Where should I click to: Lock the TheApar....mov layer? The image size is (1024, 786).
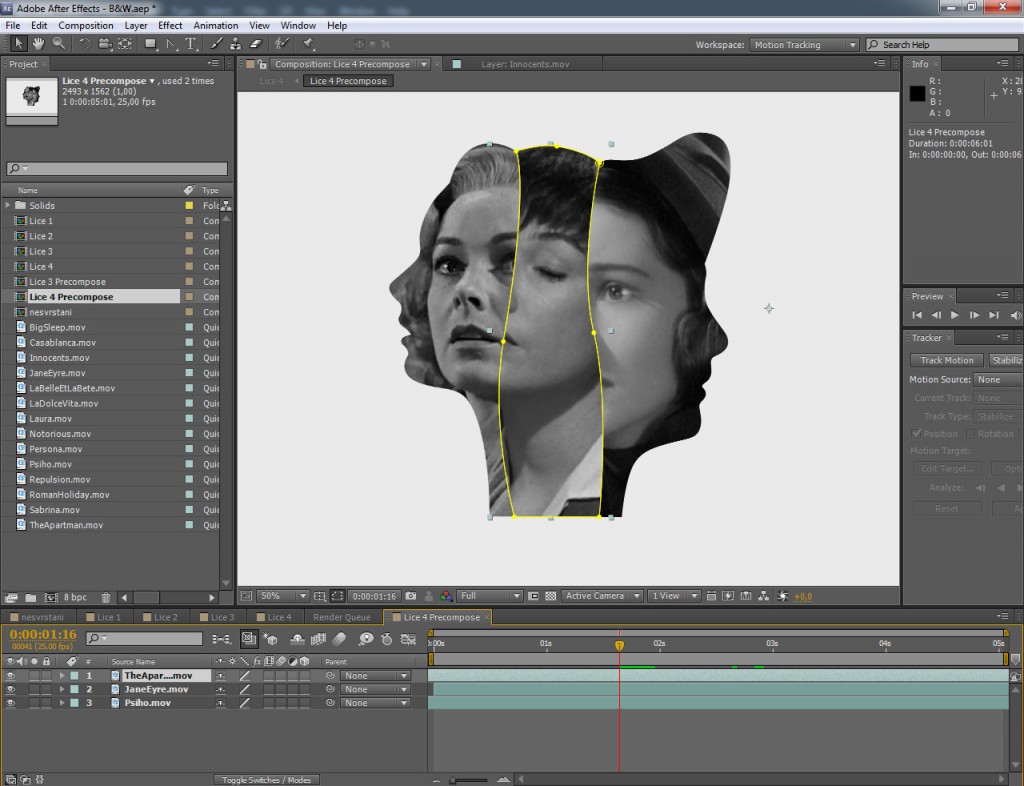tap(45, 675)
